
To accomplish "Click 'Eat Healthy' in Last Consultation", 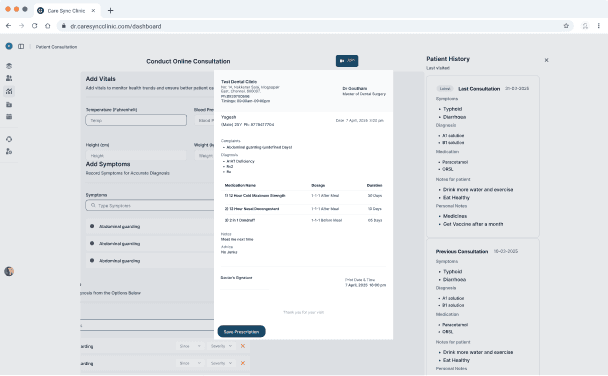I will (456, 197).
